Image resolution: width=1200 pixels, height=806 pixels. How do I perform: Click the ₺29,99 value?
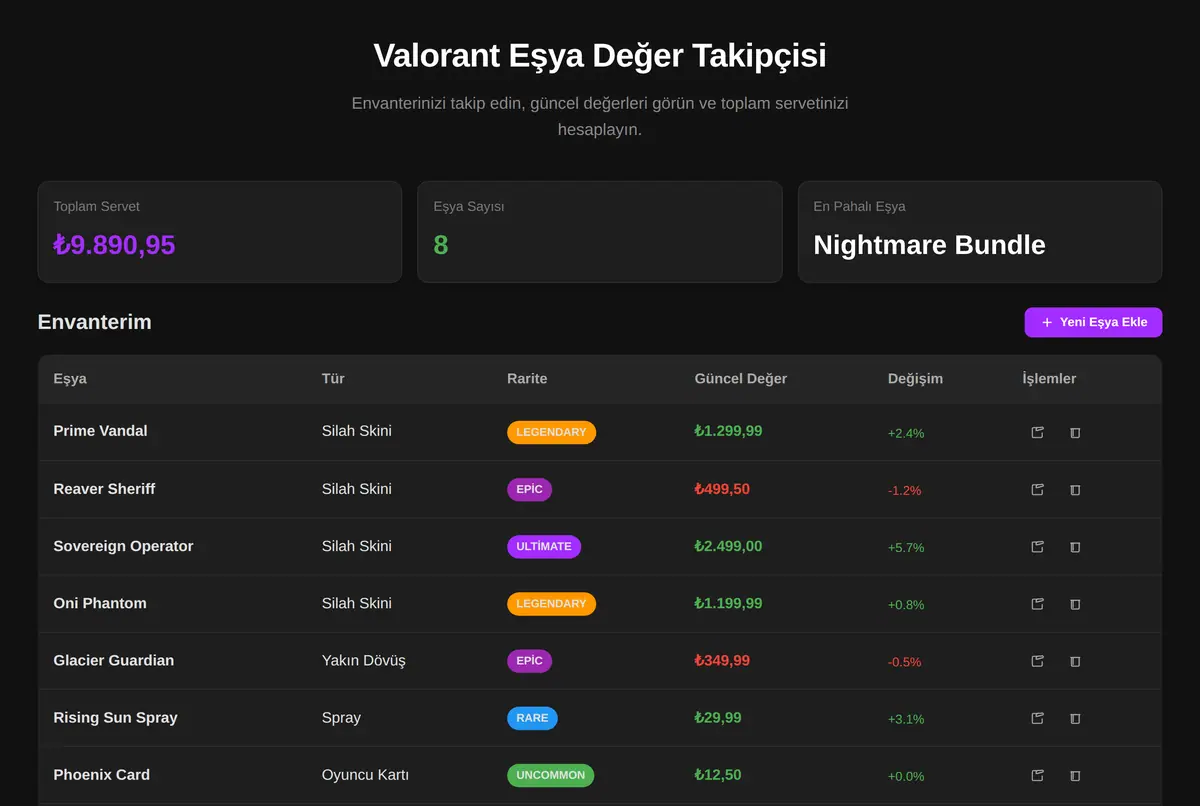coord(718,717)
